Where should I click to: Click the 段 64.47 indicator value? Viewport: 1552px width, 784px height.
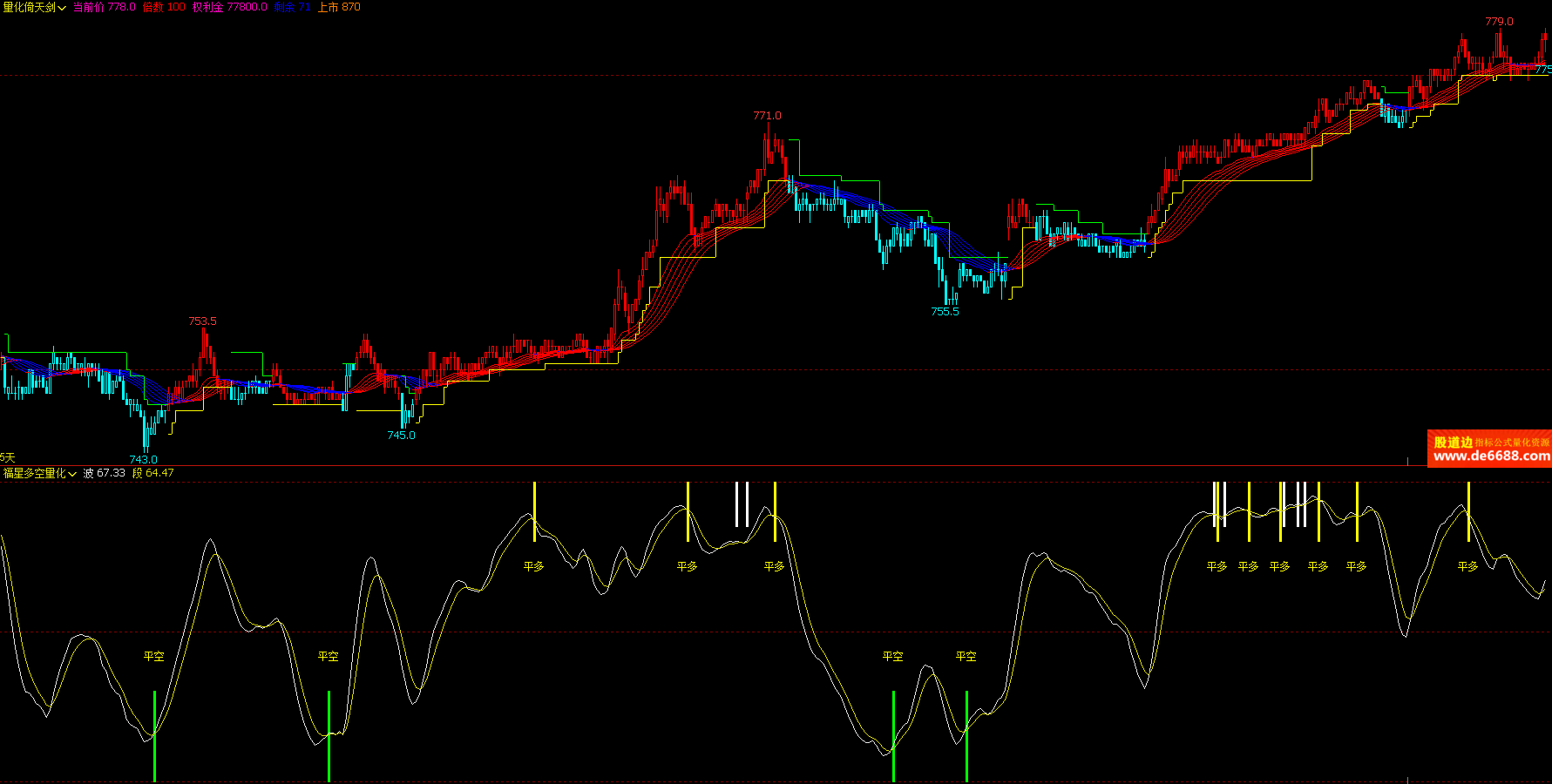153,473
